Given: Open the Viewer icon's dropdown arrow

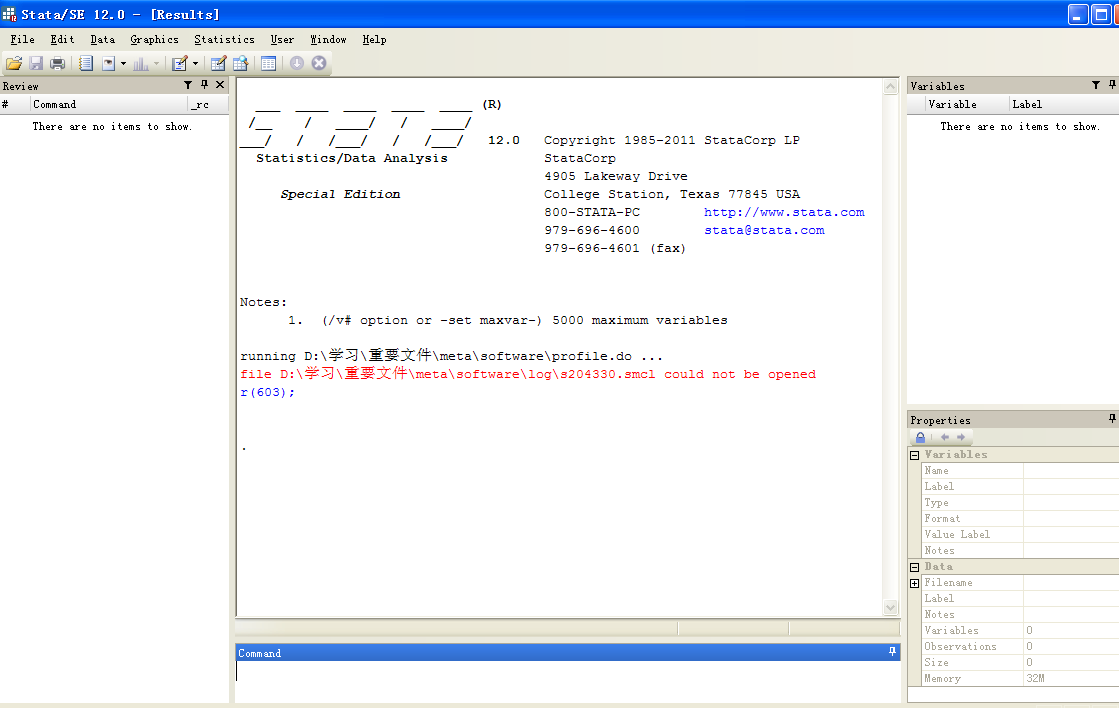Looking at the screenshot, I should click(123, 64).
